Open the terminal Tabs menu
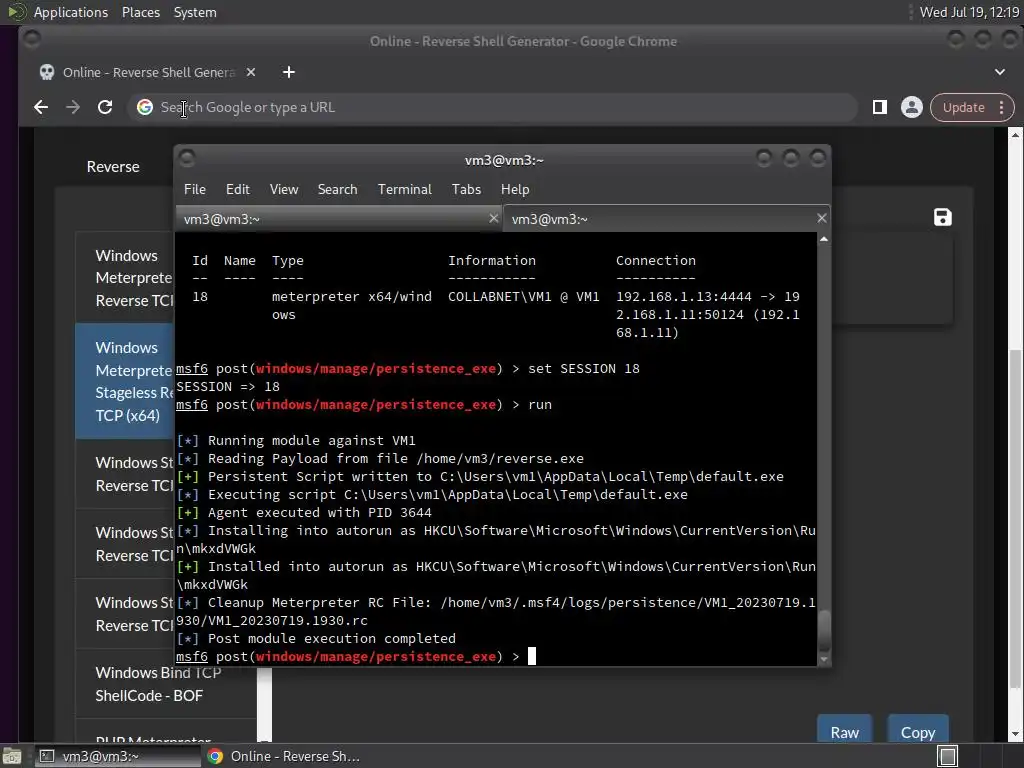 [x=466, y=189]
